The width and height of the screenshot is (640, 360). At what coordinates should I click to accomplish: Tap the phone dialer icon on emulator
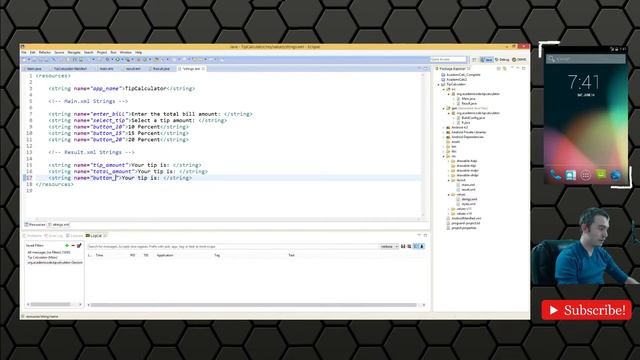coord(555,175)
